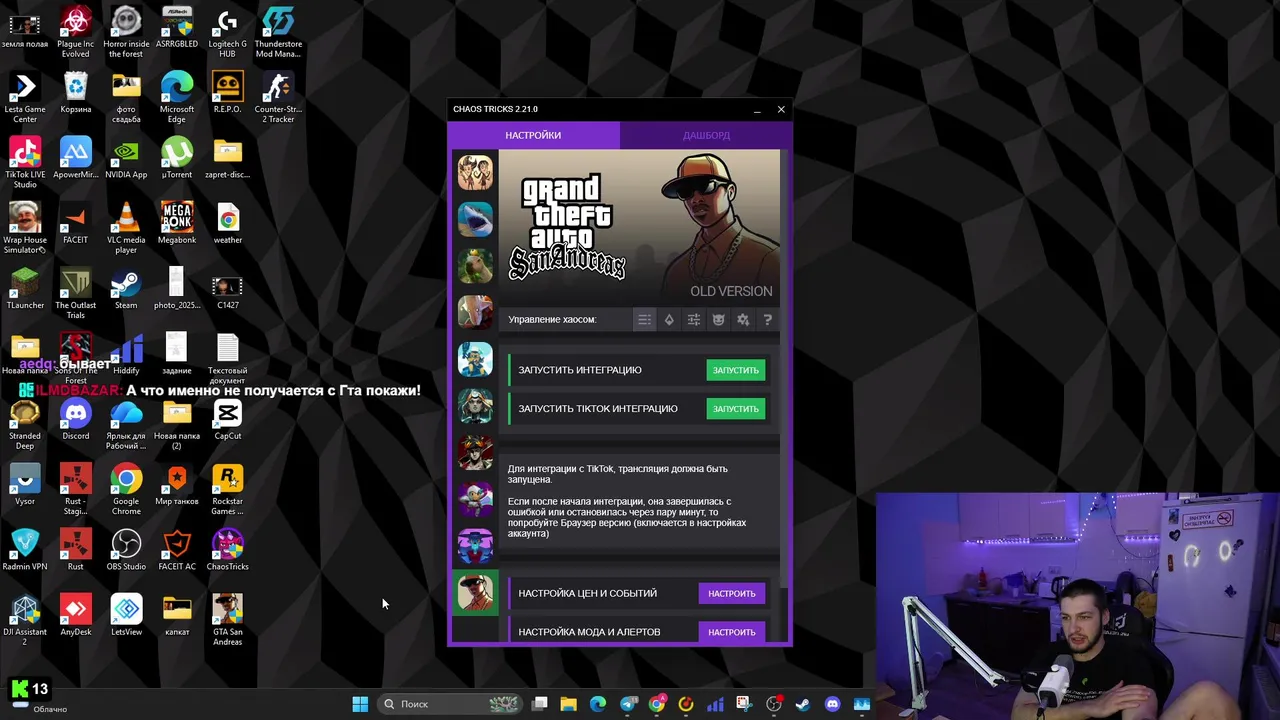Click the droplet chaos control icon
The image size is (1280, 720).
click(669, 320)
